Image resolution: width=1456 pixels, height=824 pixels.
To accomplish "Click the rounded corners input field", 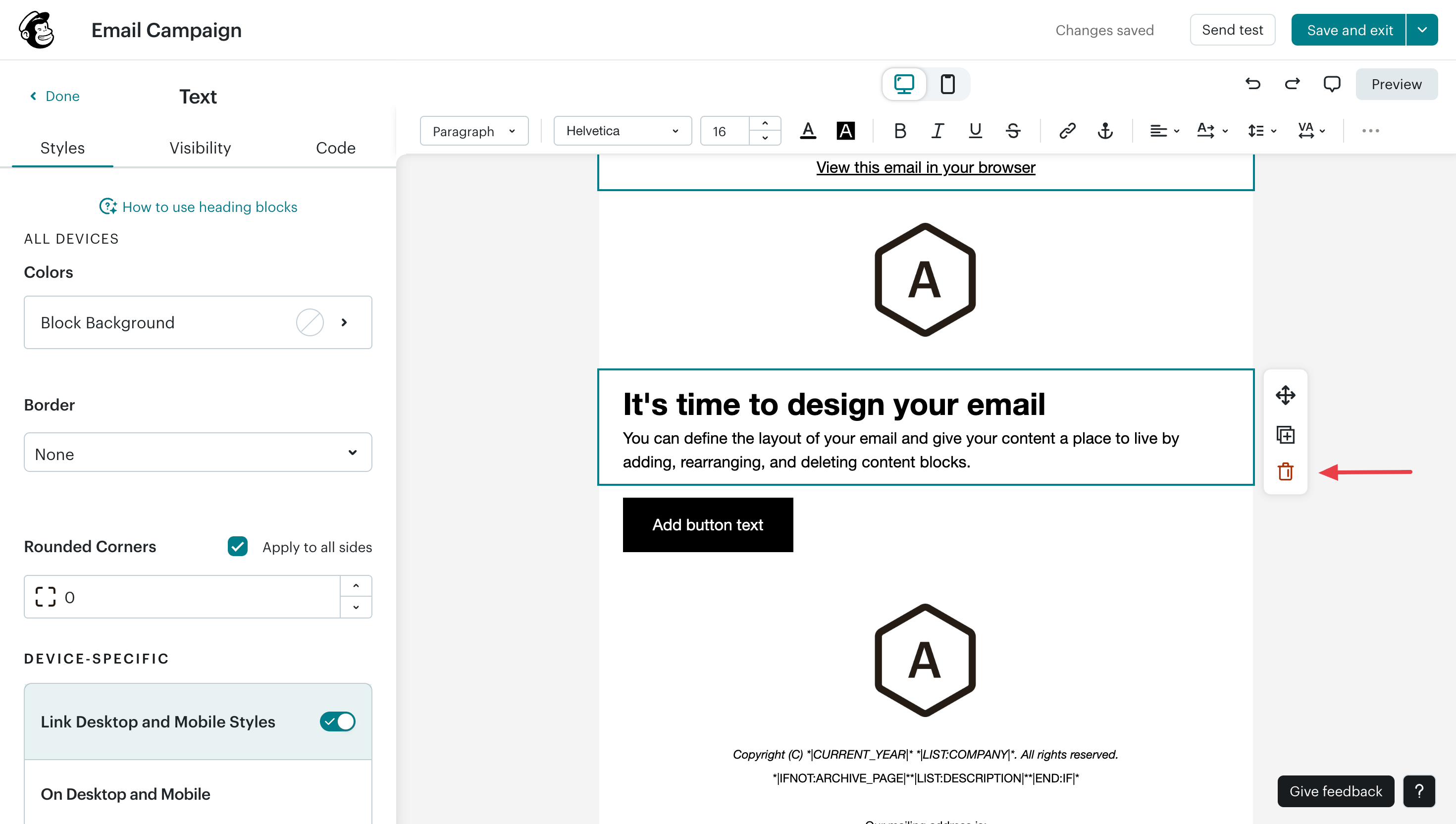I will point(182,597).
